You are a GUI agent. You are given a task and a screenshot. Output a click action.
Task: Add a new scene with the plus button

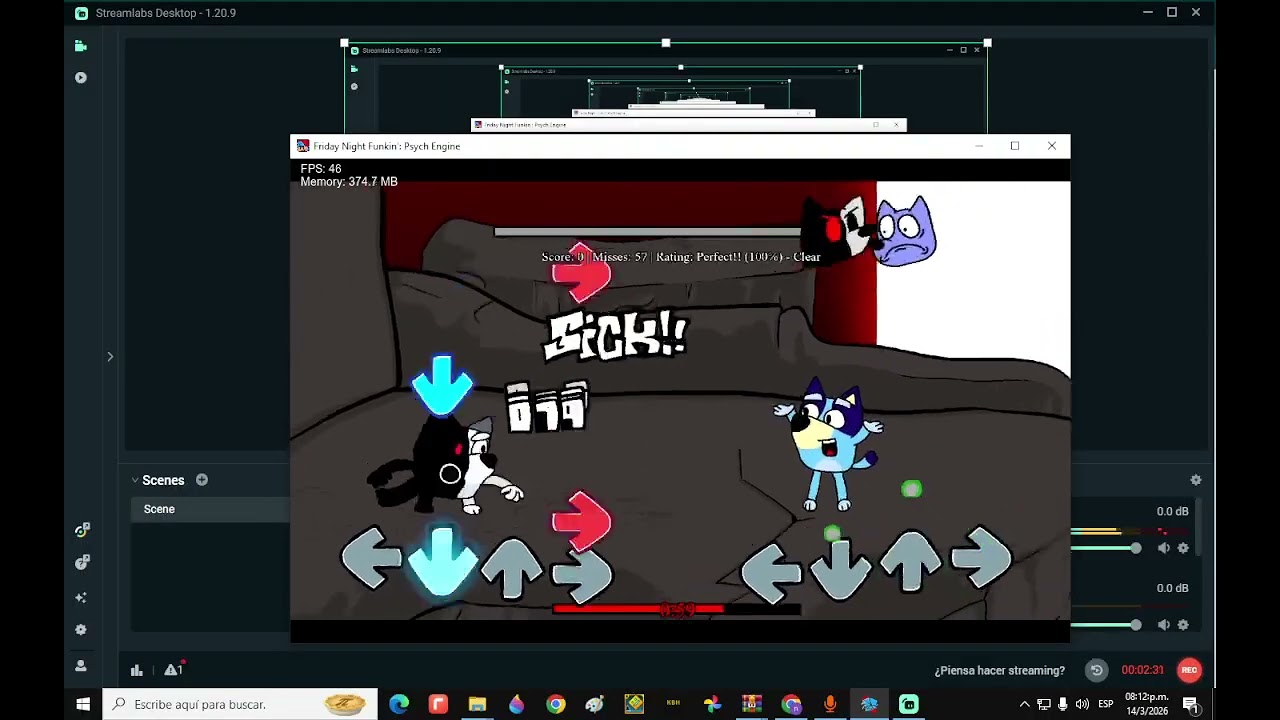202,480
